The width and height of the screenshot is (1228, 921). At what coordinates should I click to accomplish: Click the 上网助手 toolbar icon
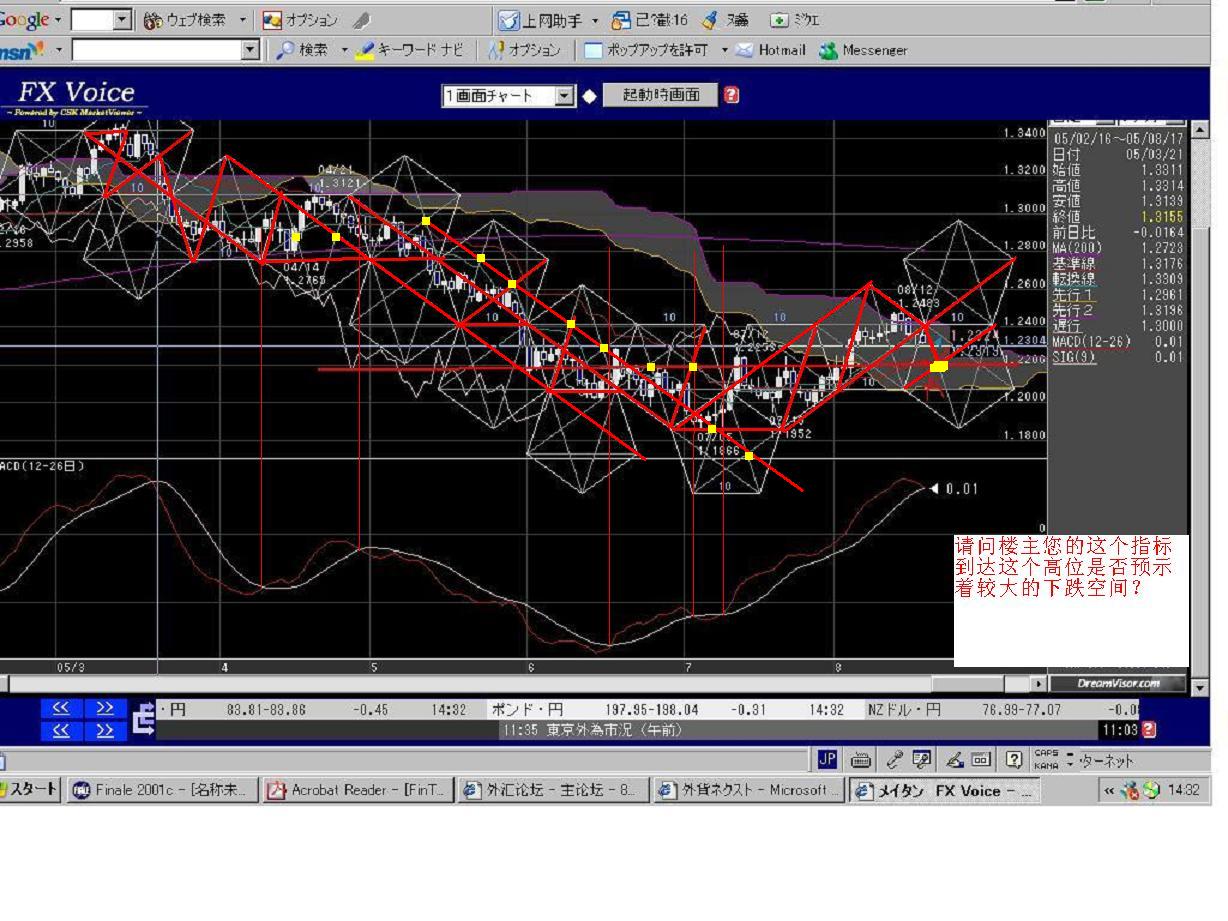click(509, 20)
